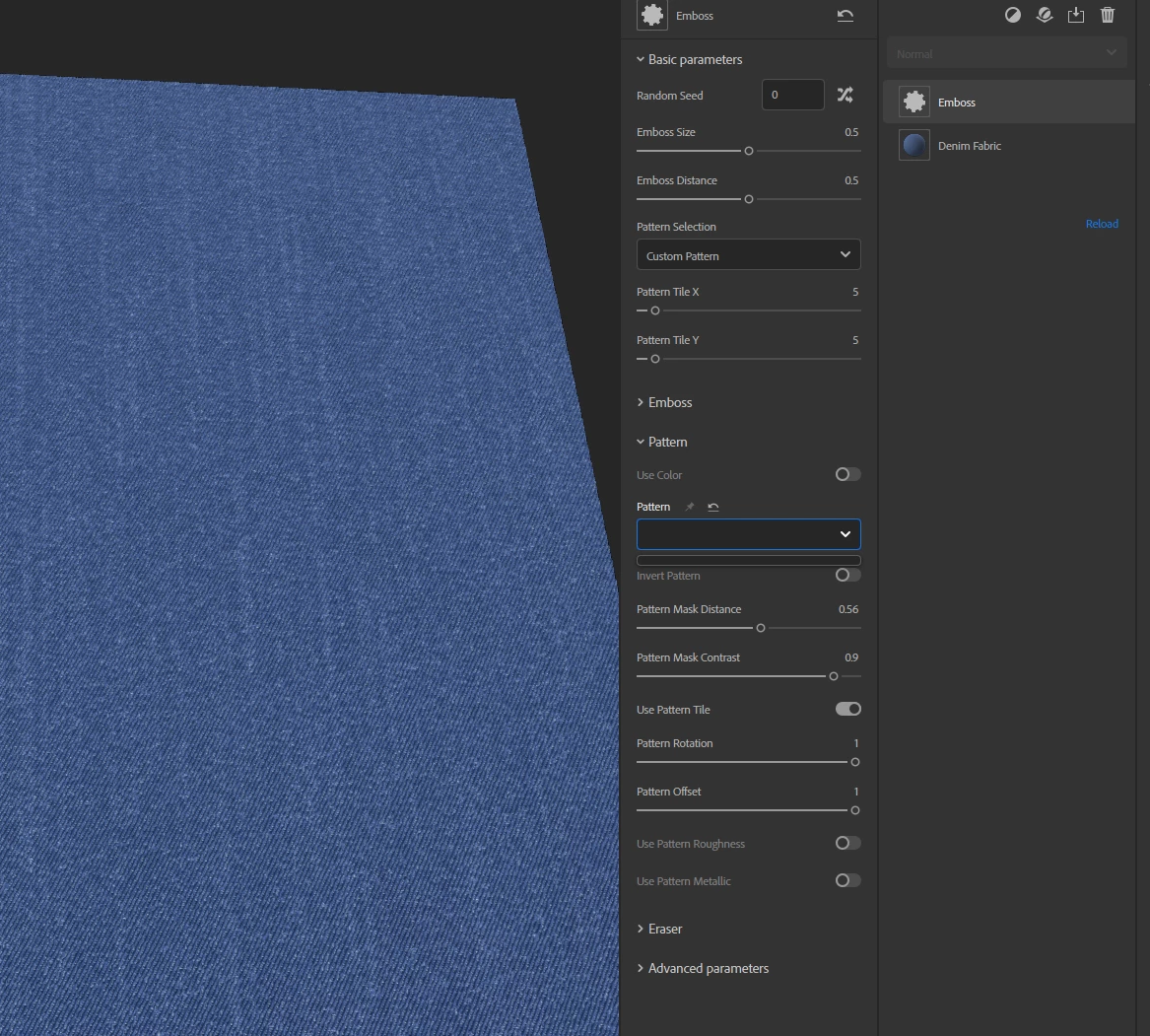Enable Use Pattern Metallic switch
Viewport: 1150px width, 1036px height.
point(847,880)
